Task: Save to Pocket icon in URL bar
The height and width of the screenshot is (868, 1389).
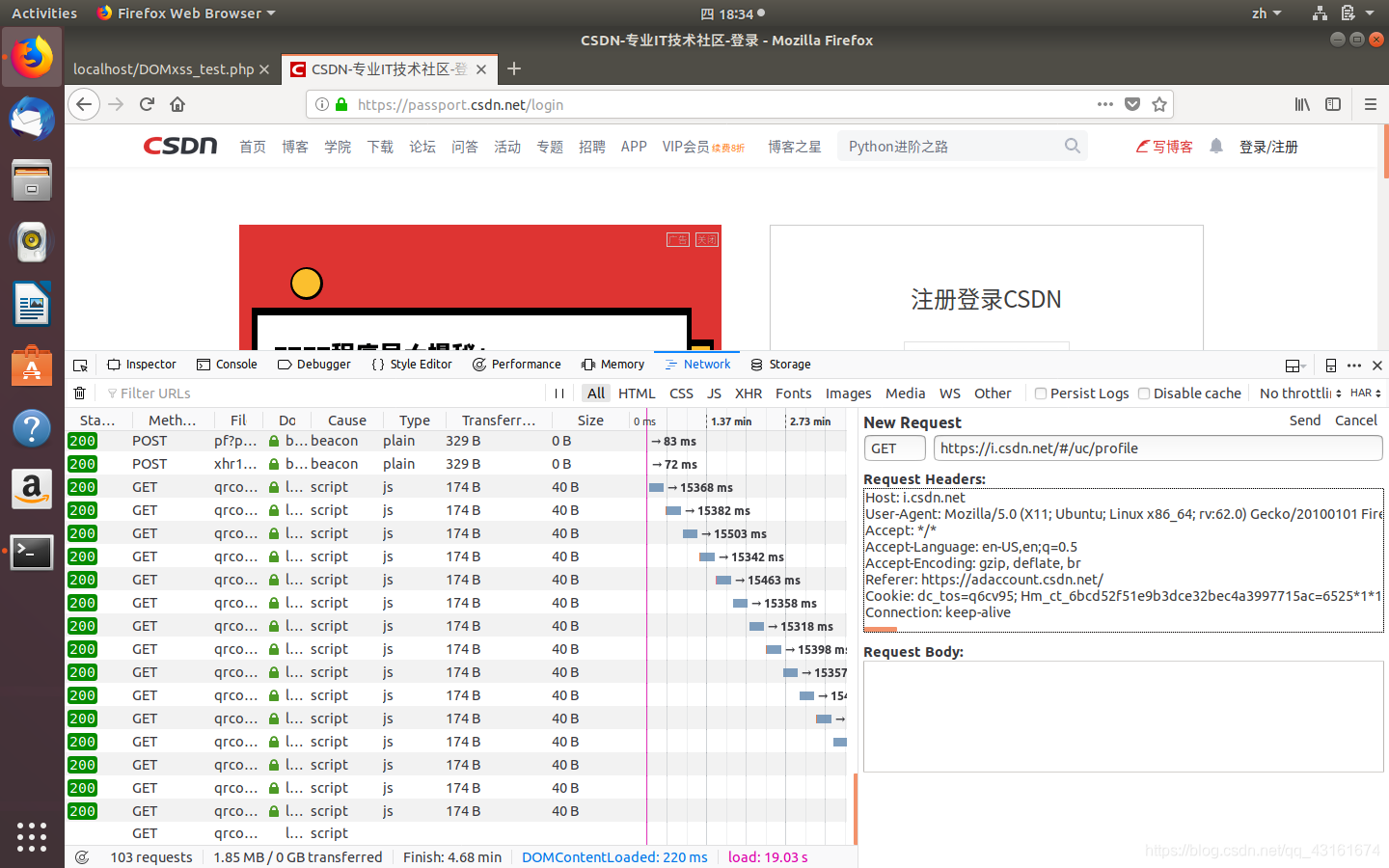Action: pos(1132,104)
